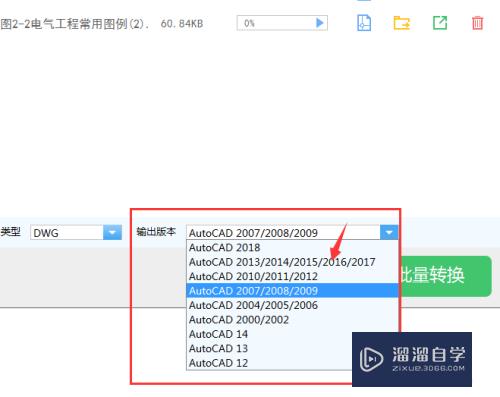Screen dimensions: 500x397
Task: Pick the AutoCAD 2010/2011/2012 option
Action: (x=292, y=276)
